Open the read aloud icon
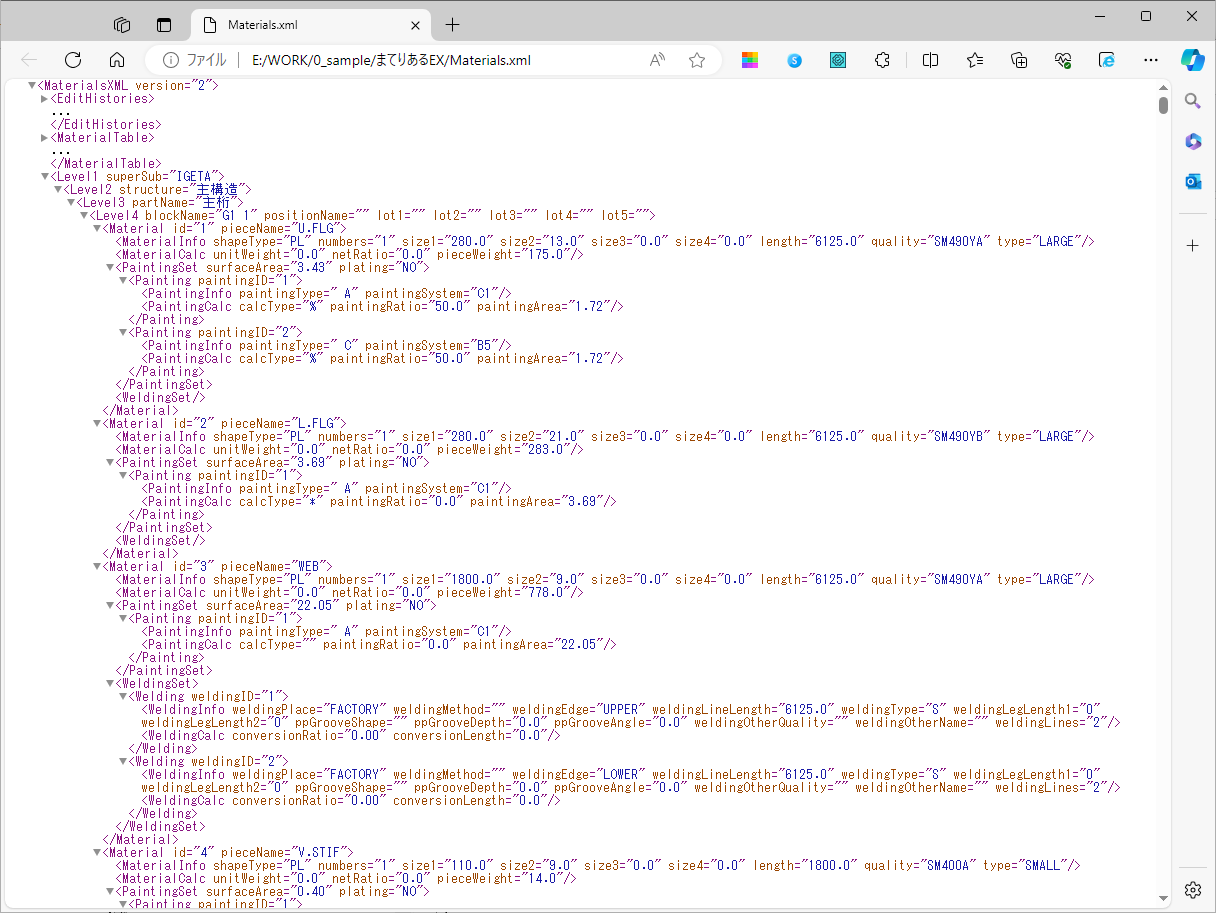 tap(657, 60)
